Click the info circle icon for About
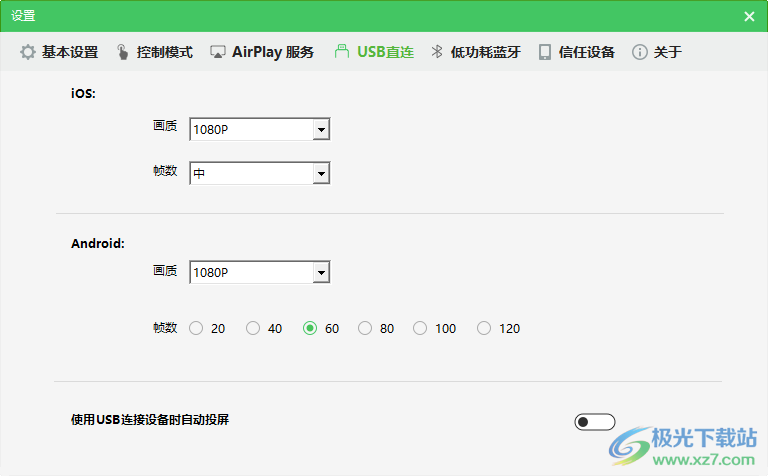Image resolution: width=768 pixels, height=476 pixels. [640, 52]
